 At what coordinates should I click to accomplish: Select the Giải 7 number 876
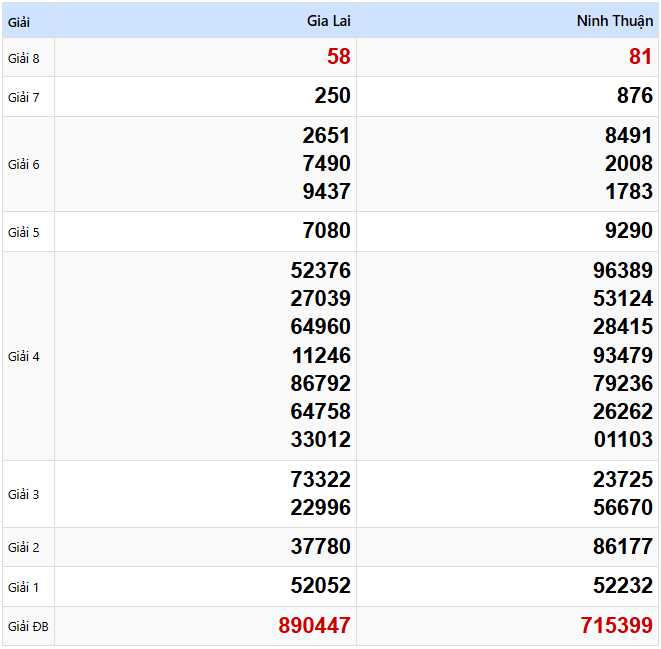coord(634,96)
